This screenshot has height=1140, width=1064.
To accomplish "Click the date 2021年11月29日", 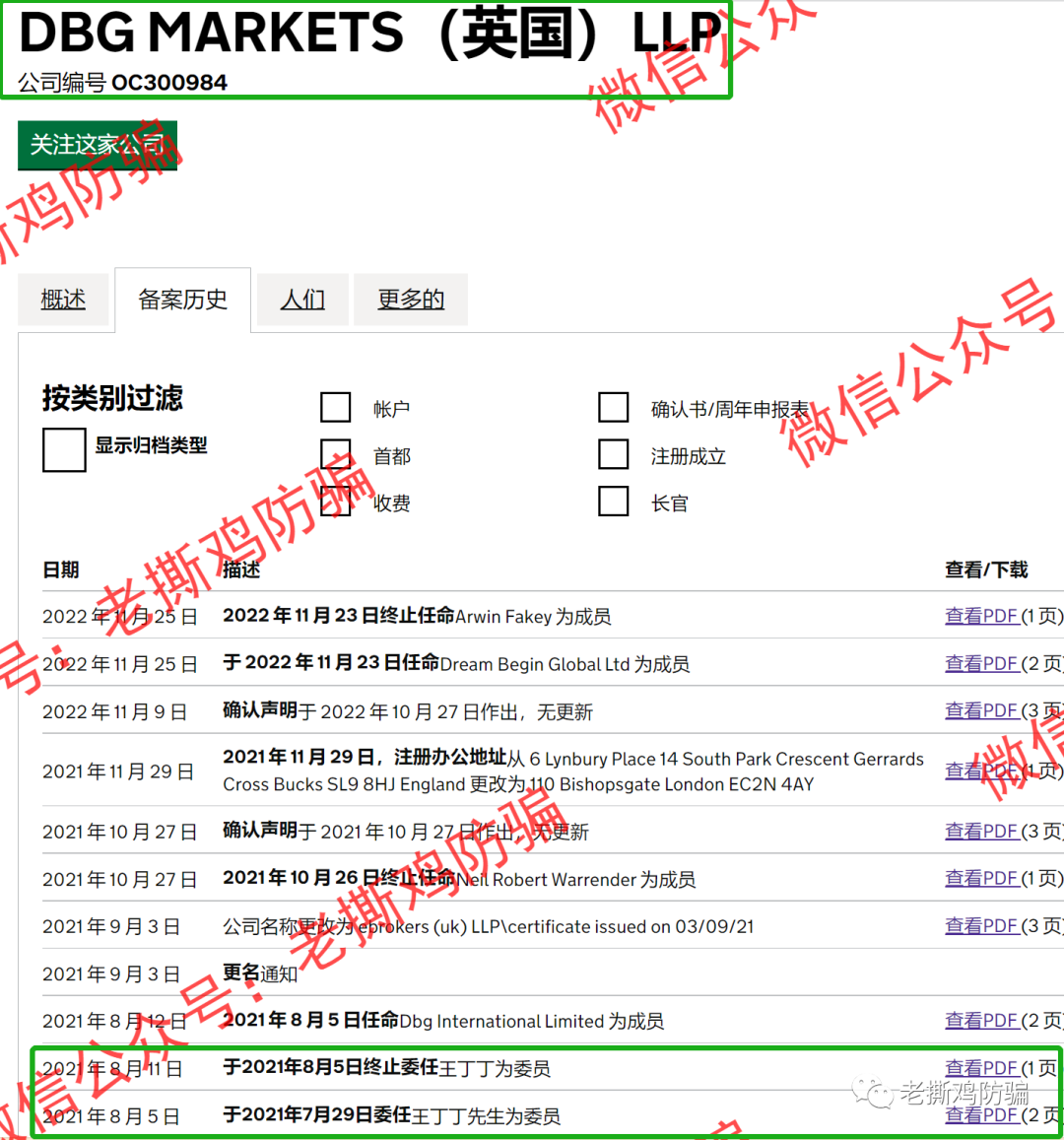I will point(118,771).
